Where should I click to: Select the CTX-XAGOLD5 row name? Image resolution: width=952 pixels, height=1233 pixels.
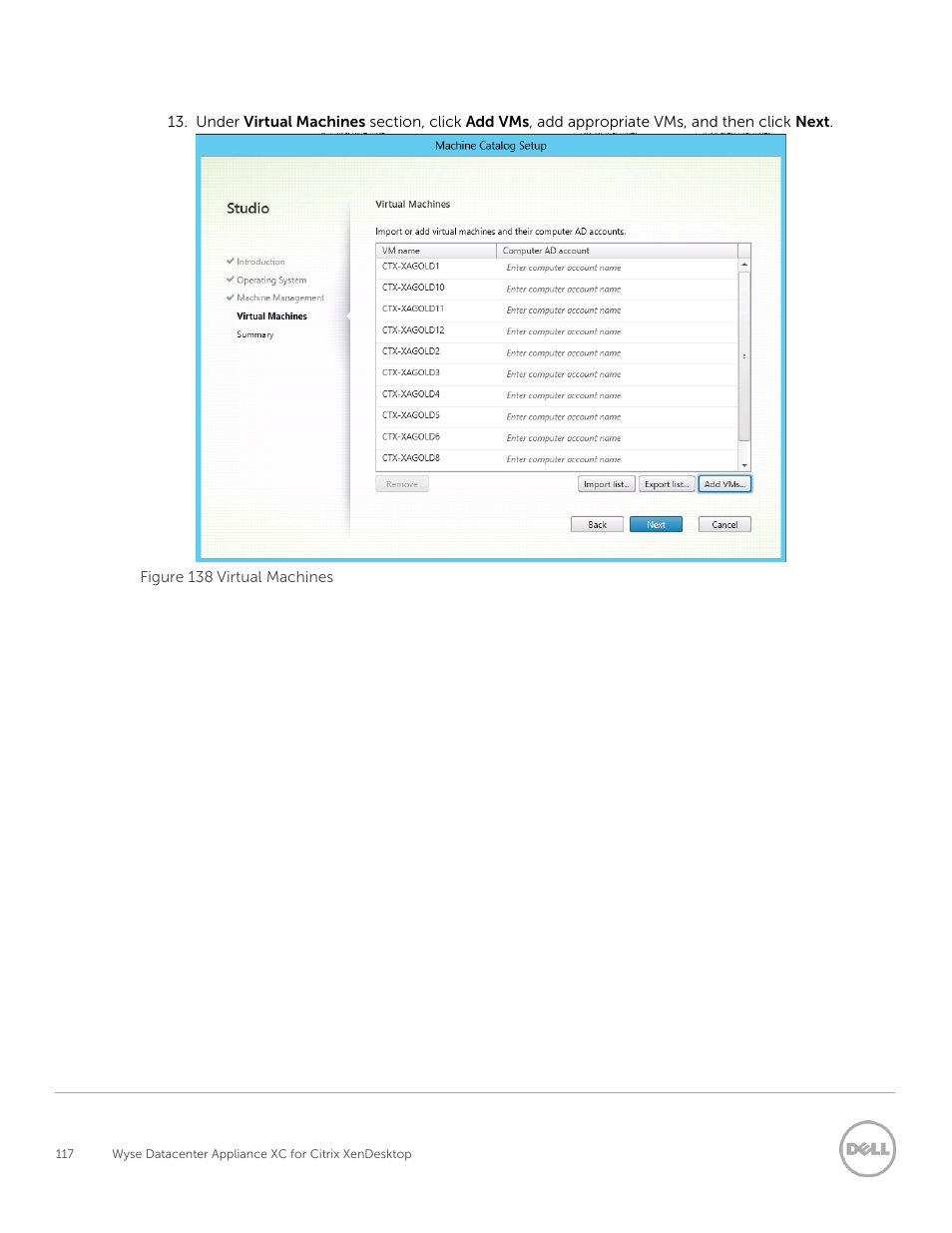pyautogui.click(x=410, y=415)
